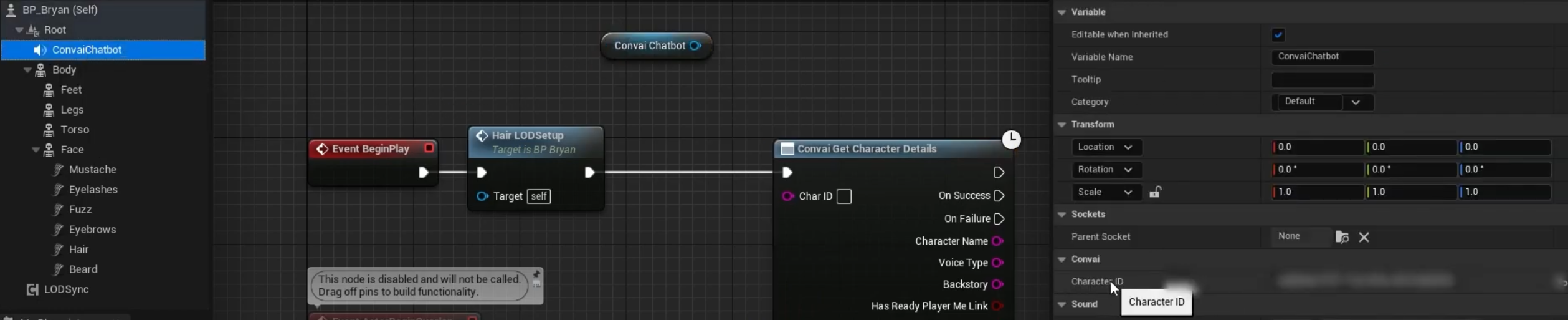Click the Scale Z value field

1504,192
